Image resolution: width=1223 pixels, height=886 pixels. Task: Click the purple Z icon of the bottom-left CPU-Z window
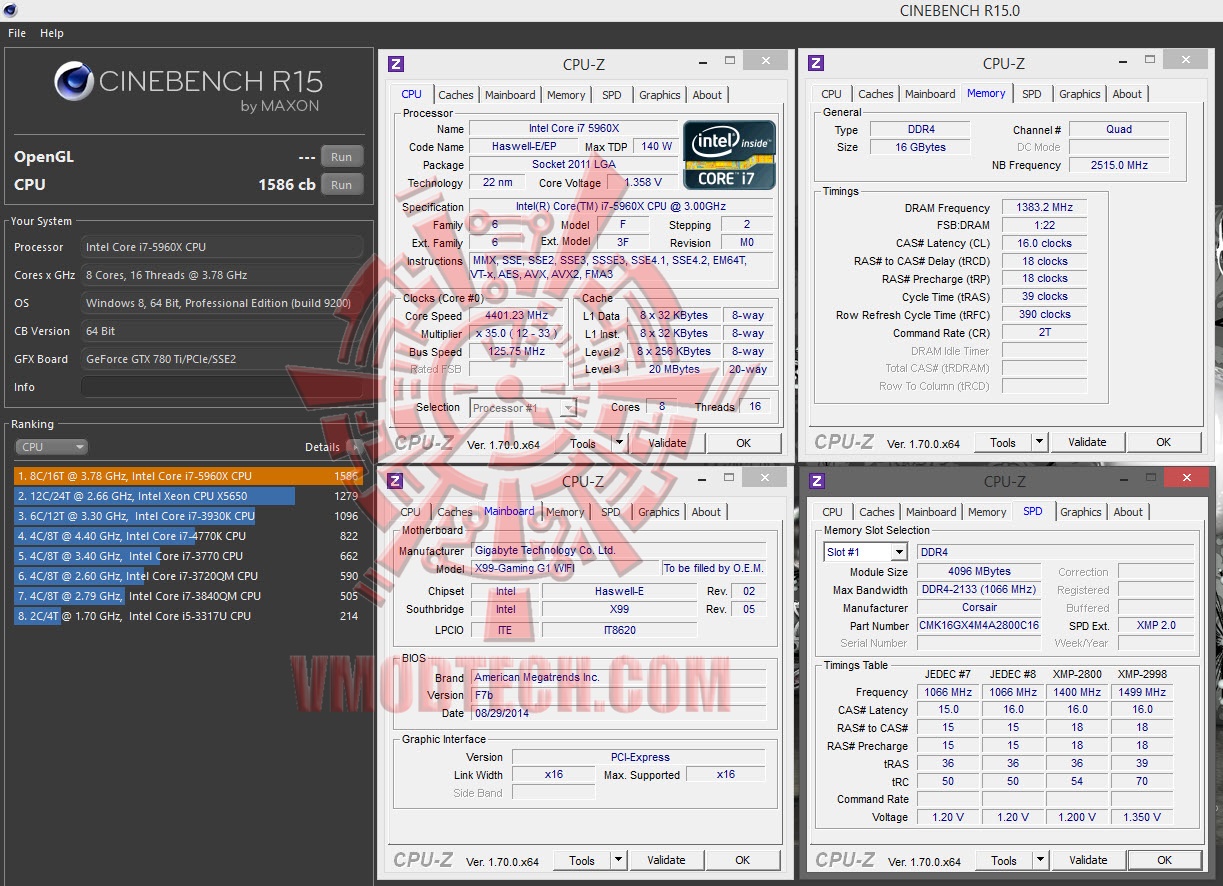click(396, 481)
